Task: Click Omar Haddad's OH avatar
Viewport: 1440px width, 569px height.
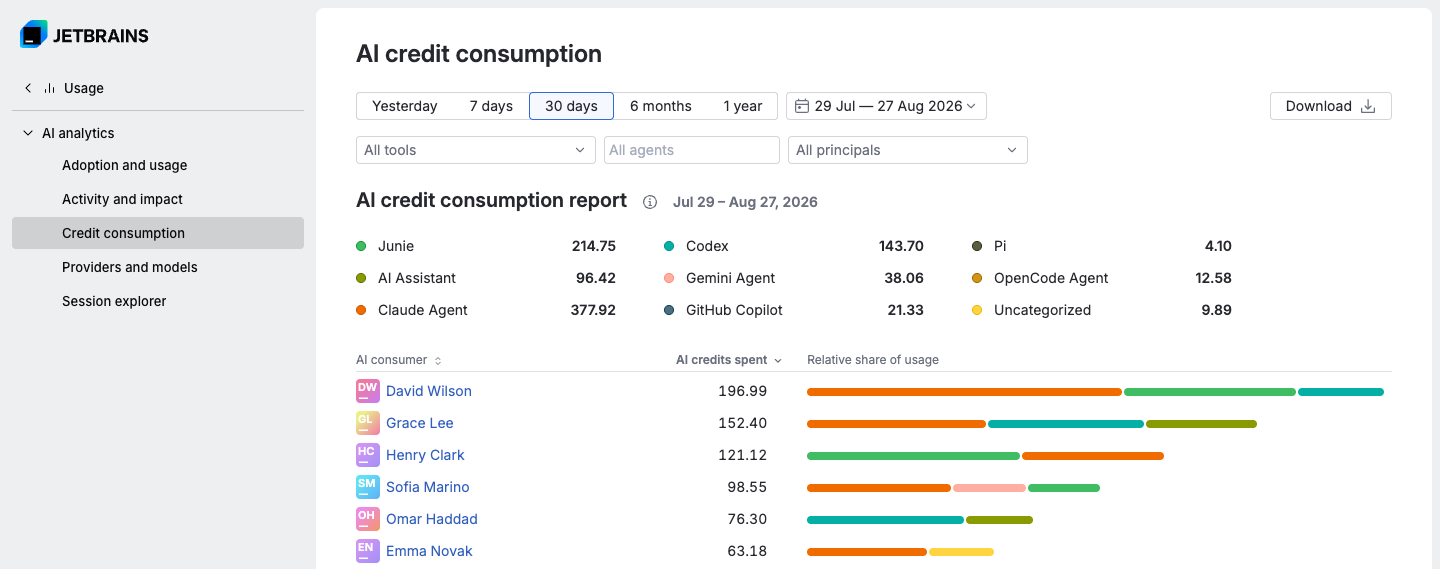Action: pyautogui.click(x=368, y=519)
